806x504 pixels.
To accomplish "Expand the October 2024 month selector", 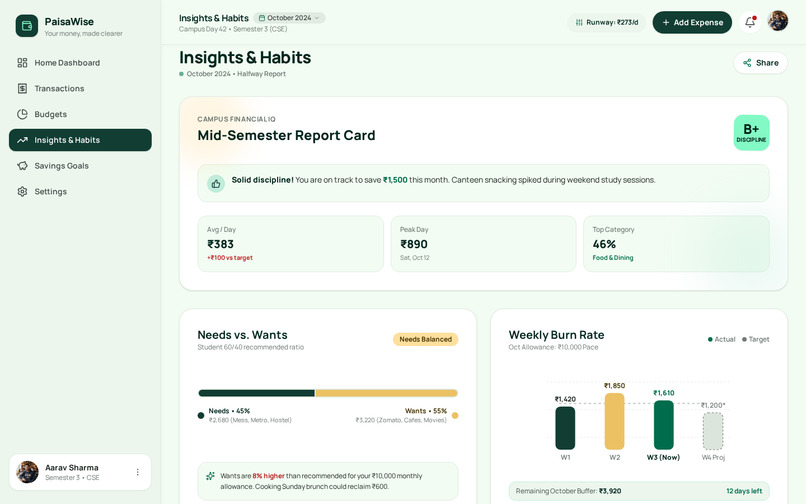I will pos(289,18).
